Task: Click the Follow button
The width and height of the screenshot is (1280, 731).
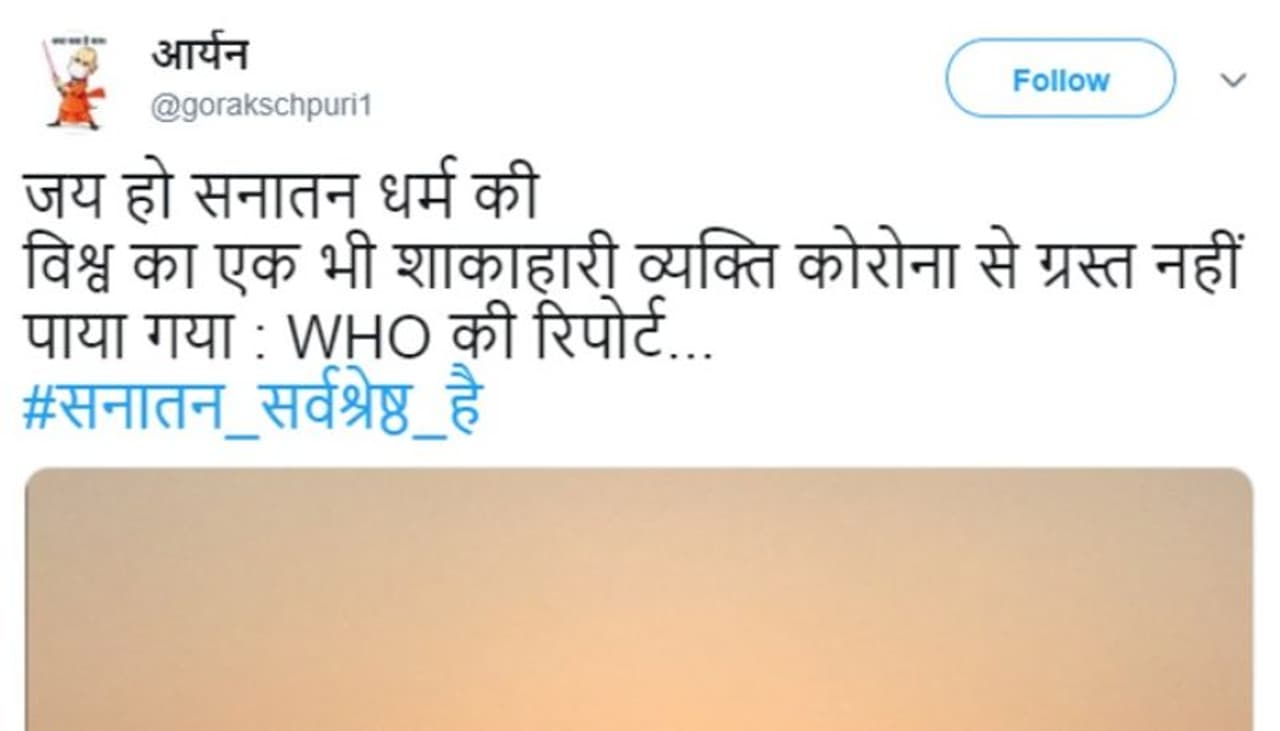Action: pyautogui.click(x=1060, y=79)
